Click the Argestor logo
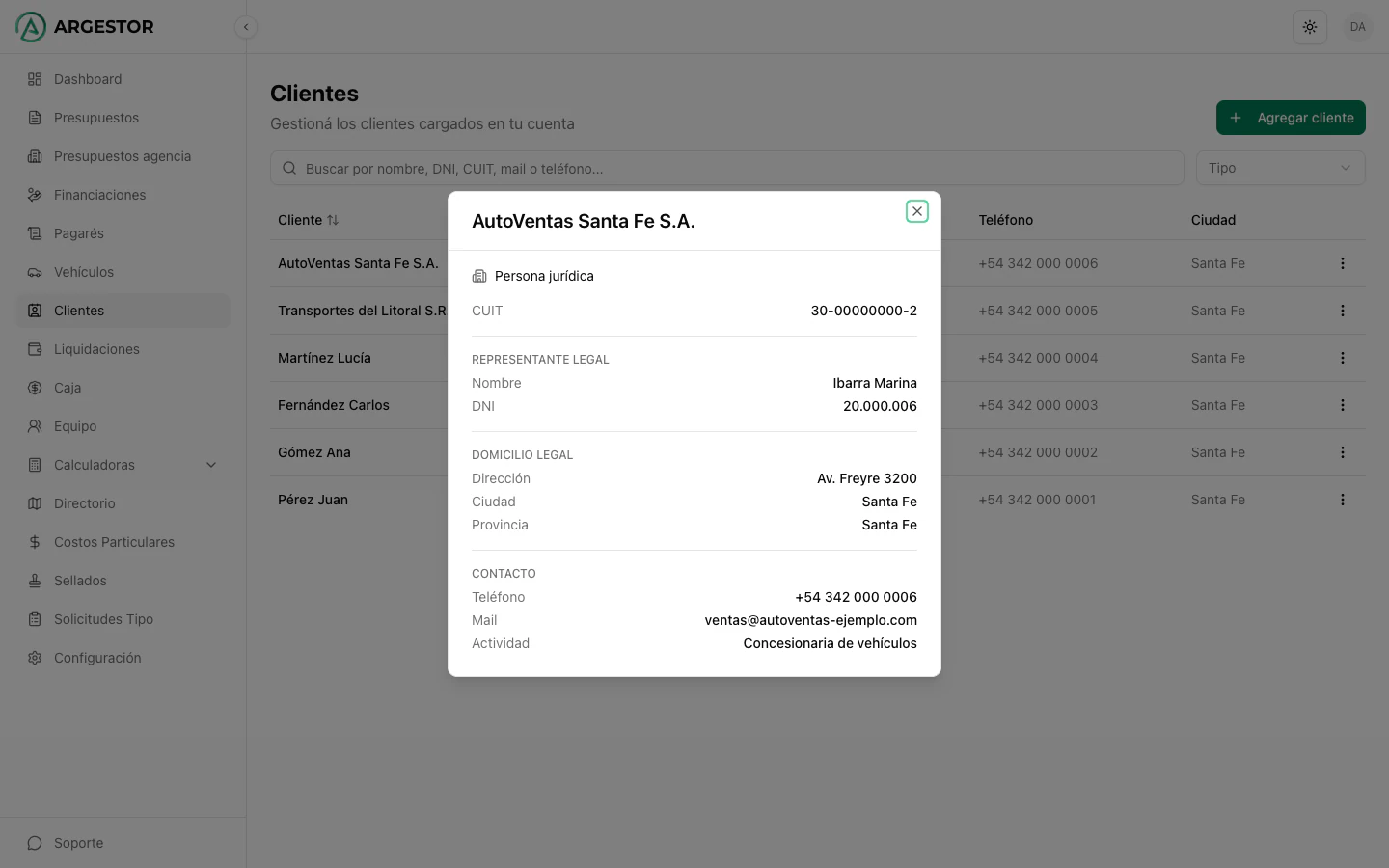 (x=85, y=27)
